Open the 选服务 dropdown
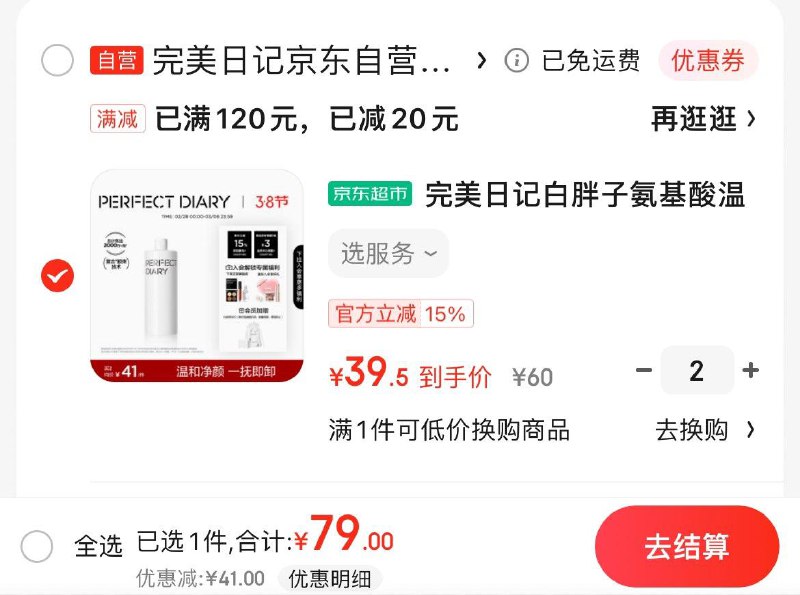Viewport: 800px width, 595px height. coord(388,253)
